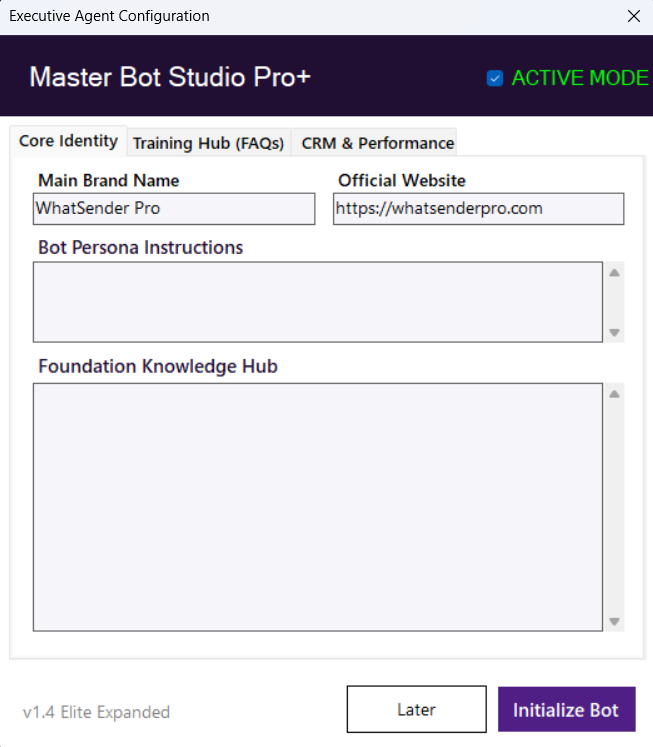Open the Training Hub (FAQs) tab

[209, 143]
